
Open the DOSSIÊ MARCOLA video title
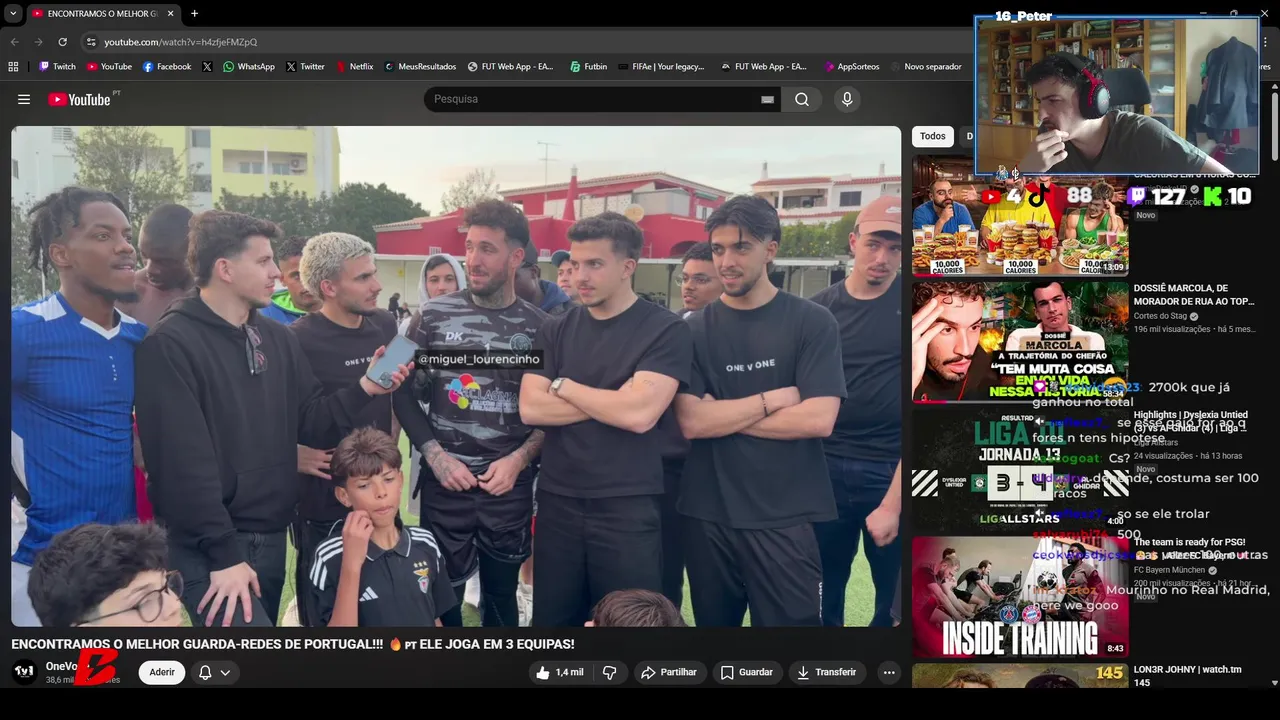[x=1193, y=294]
